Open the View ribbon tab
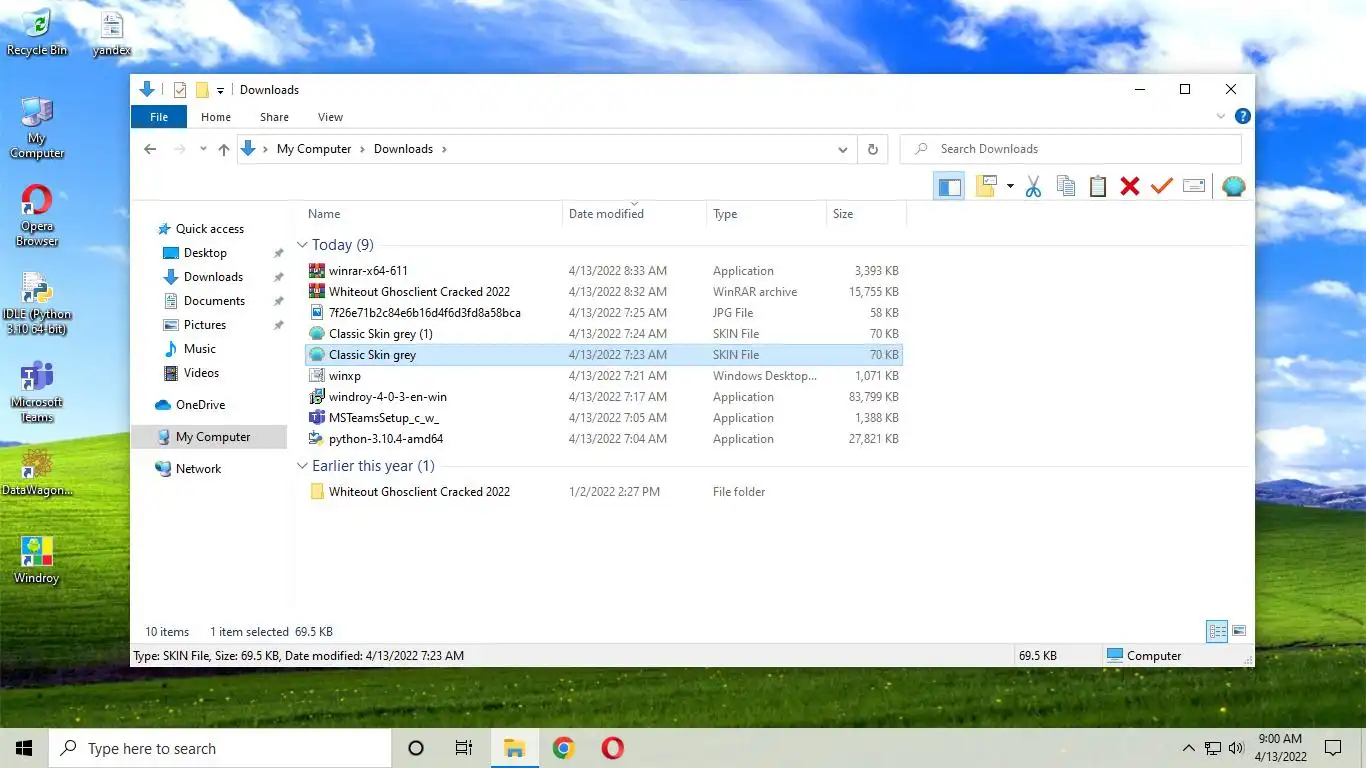 [x=330, y=117]
